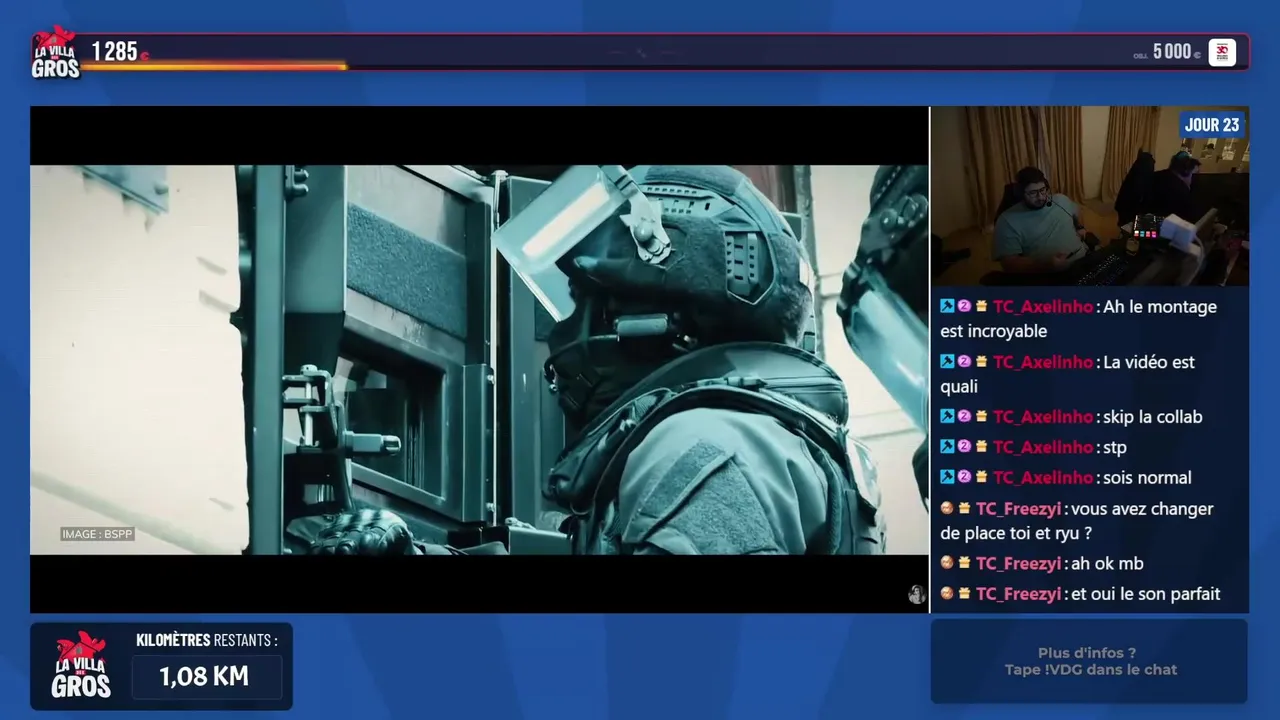1280x720 pixels.
Task: Click the hammer badge on the 'skip la collab' message
Action: pyautogui.click(x=947, y=416)
